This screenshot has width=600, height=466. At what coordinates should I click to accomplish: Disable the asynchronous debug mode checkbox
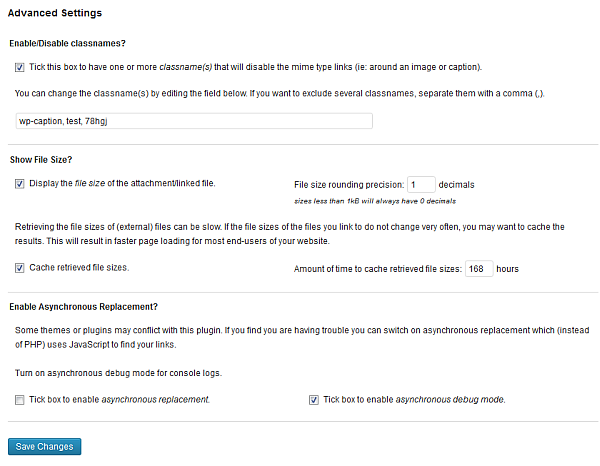click(314, 400)
